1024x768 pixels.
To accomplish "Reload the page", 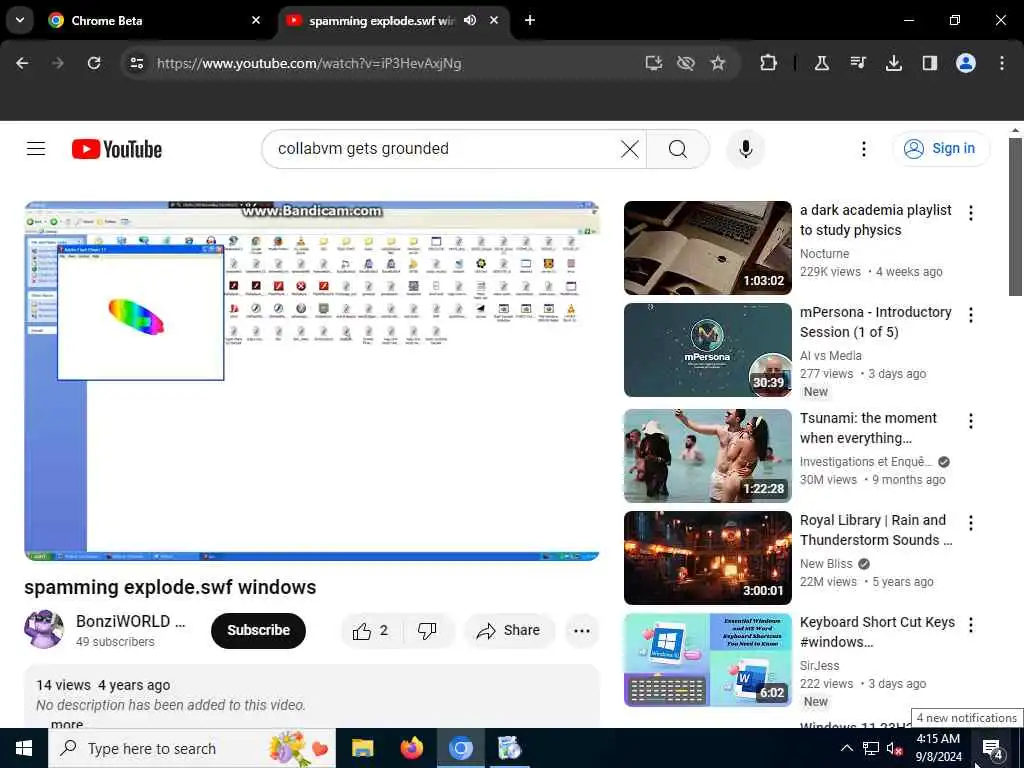I will [94, 63].
